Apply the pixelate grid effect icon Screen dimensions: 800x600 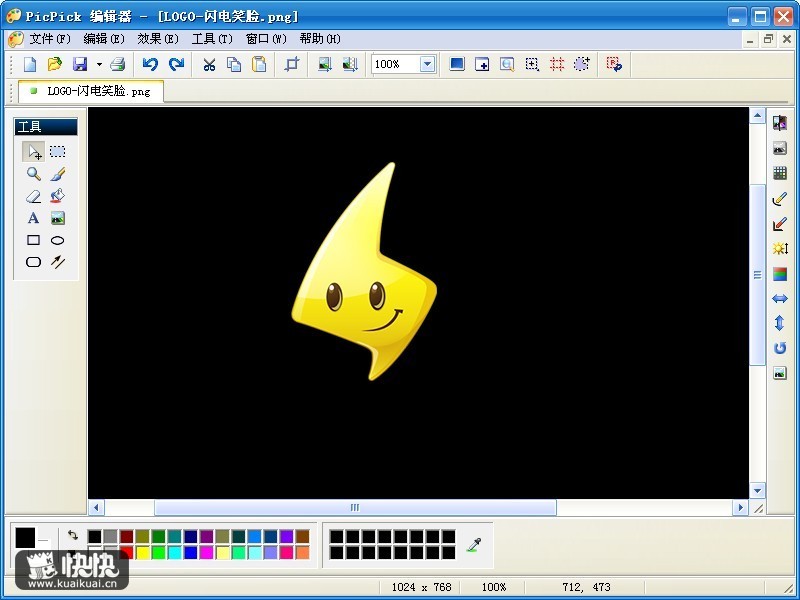click(x=780, y=173)
